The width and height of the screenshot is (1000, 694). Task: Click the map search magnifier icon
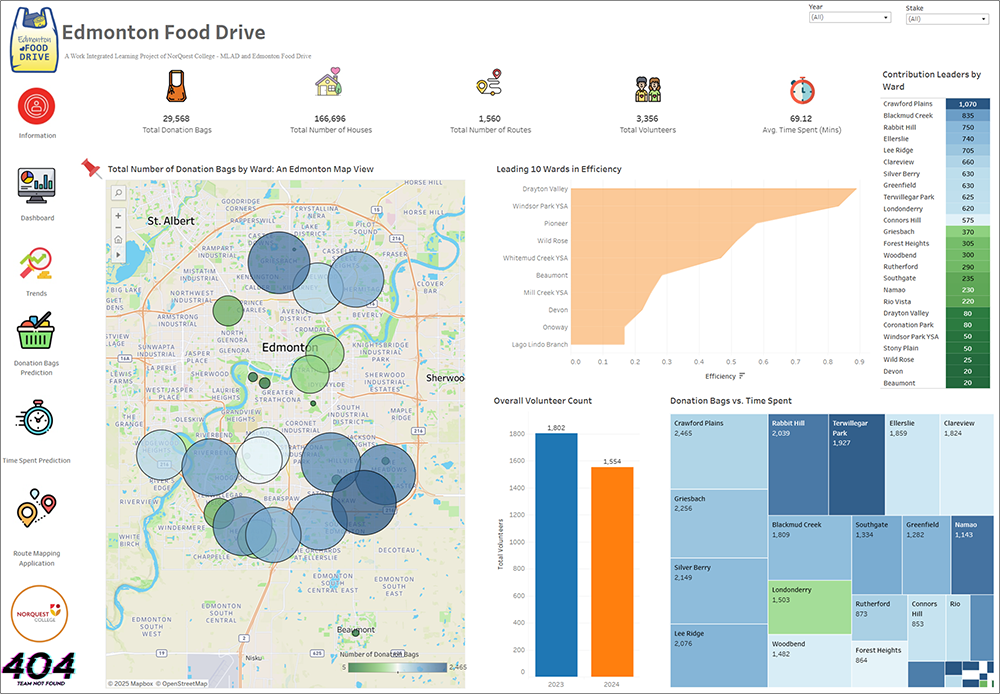click(118, 193)
